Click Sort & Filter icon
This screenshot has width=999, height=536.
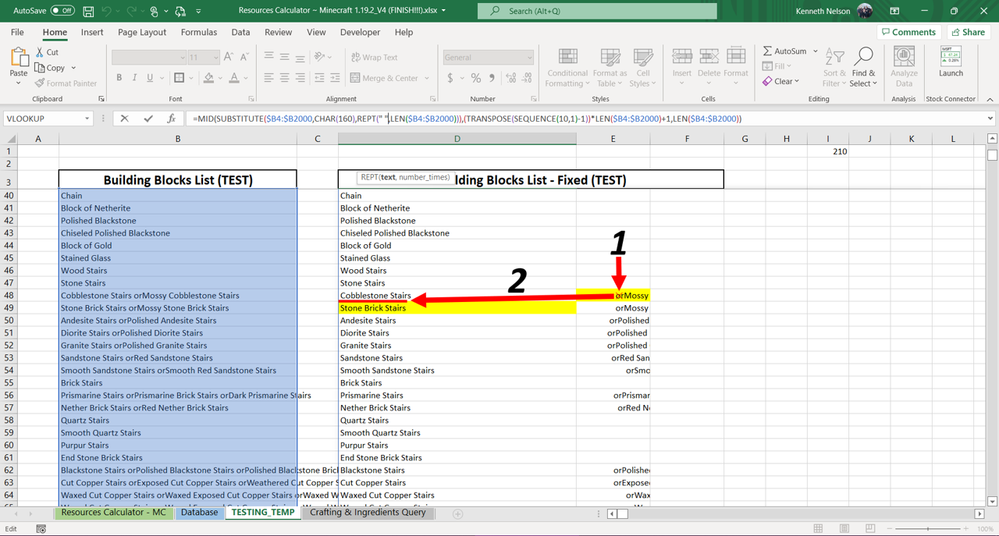click(834, 57)
